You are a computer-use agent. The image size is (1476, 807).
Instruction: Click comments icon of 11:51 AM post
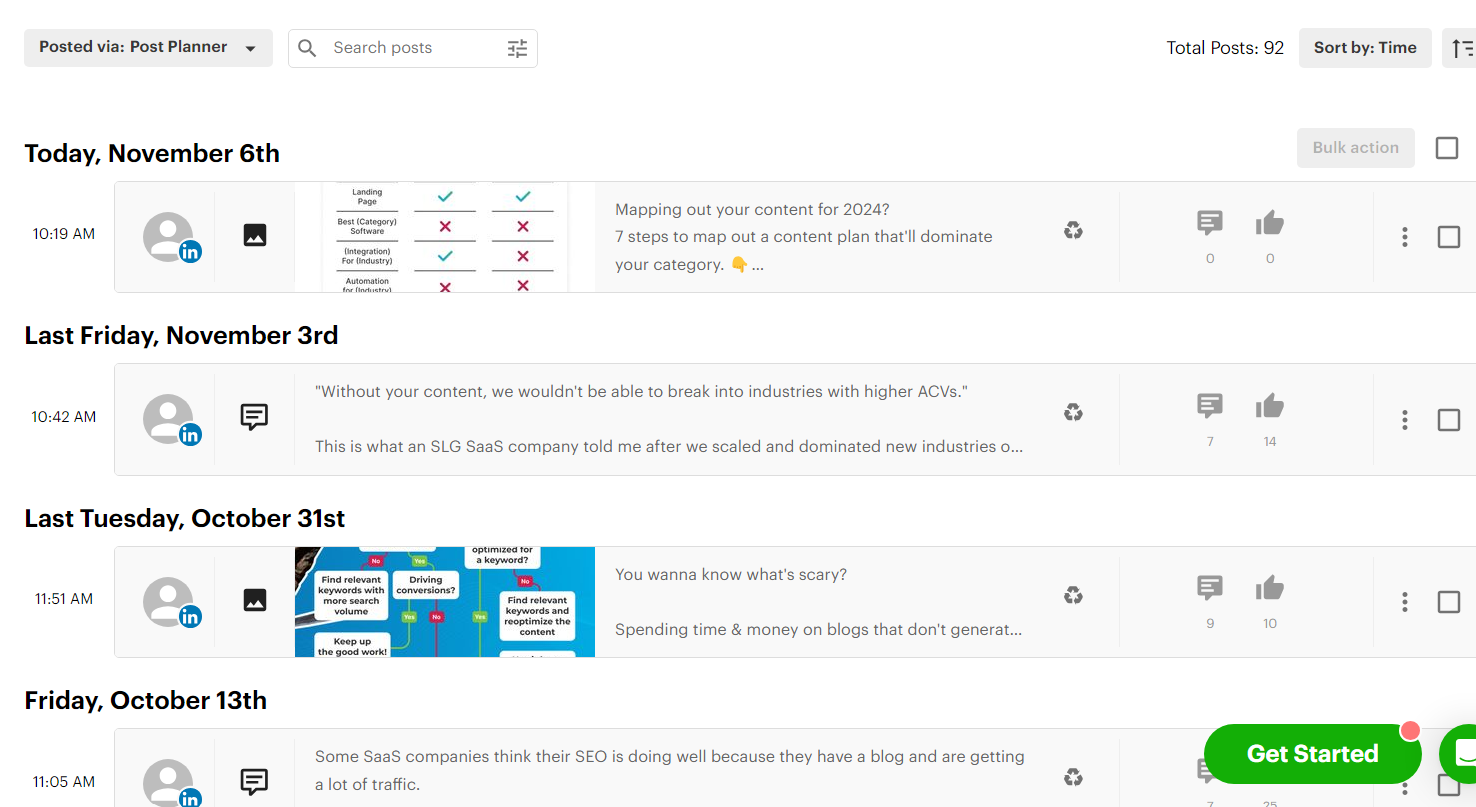tap(1210, 587)
